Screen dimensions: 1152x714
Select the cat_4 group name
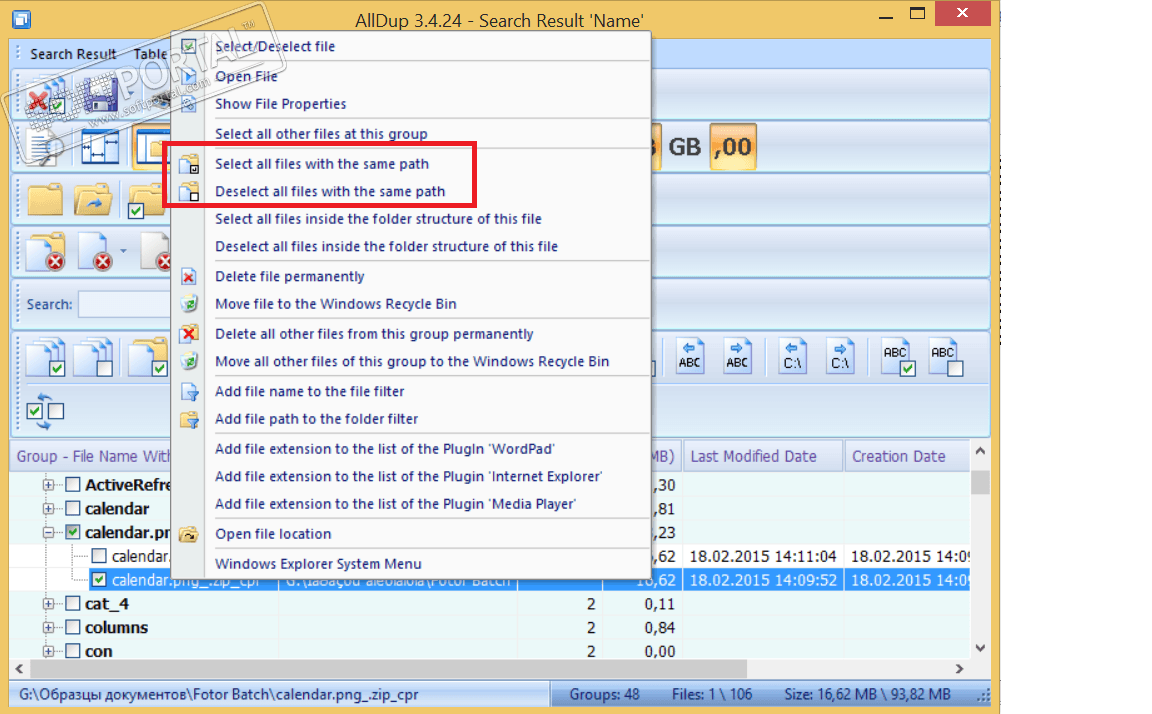pos(107,604)
